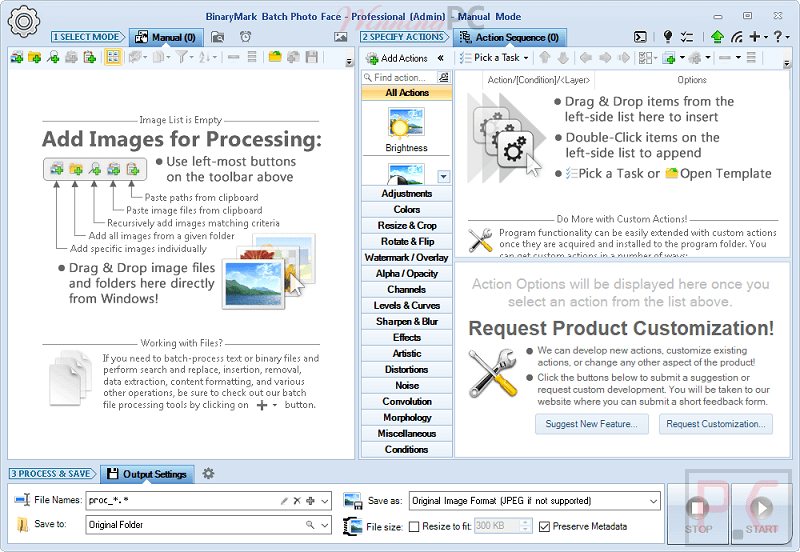
Task: Open the Distortions category
Action: click(x=407, y=369)
